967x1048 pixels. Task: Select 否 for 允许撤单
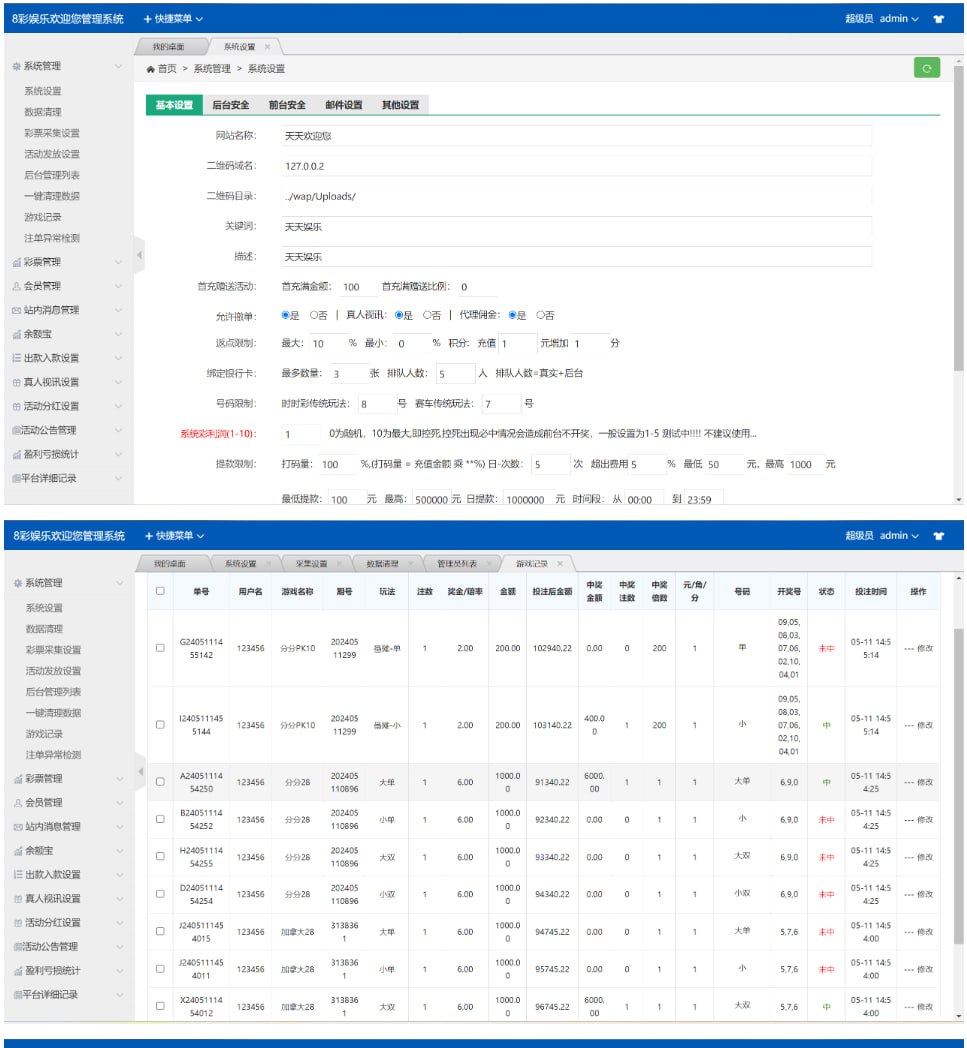(x=313, y=314)
